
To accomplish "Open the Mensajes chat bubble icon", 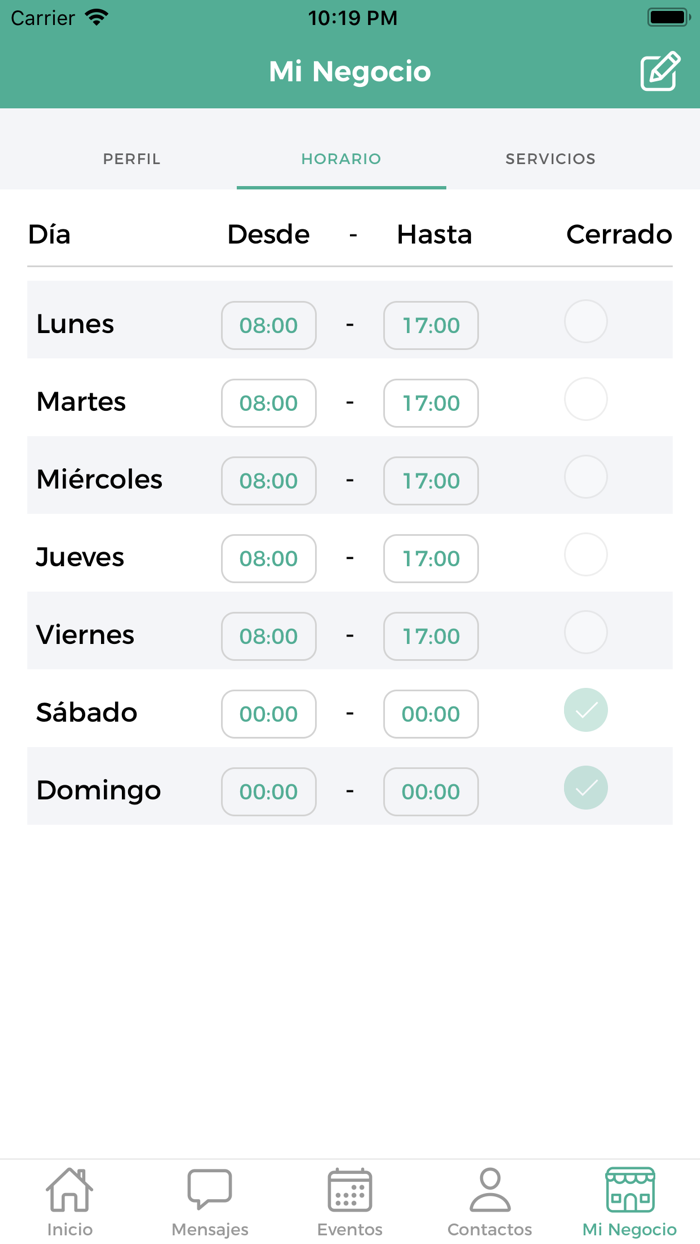I will pos(209,1195).
